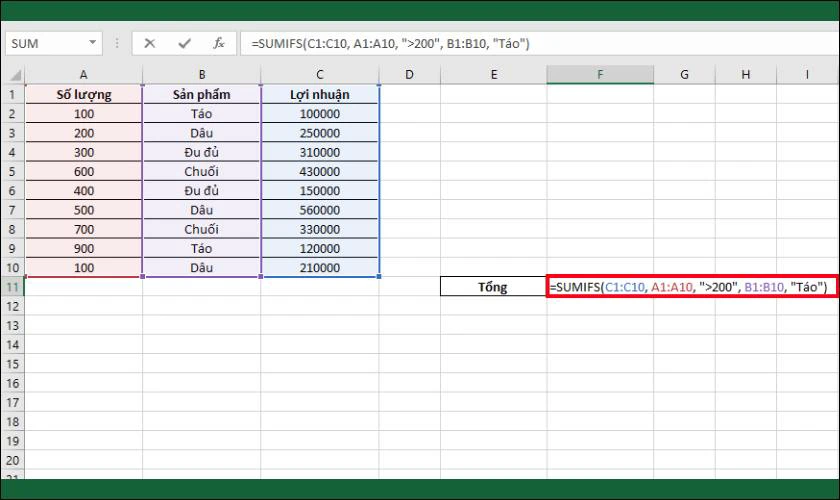This screenshot has height=500, width=840.
Task: Select column B header
Action: [x=201, y=75]
